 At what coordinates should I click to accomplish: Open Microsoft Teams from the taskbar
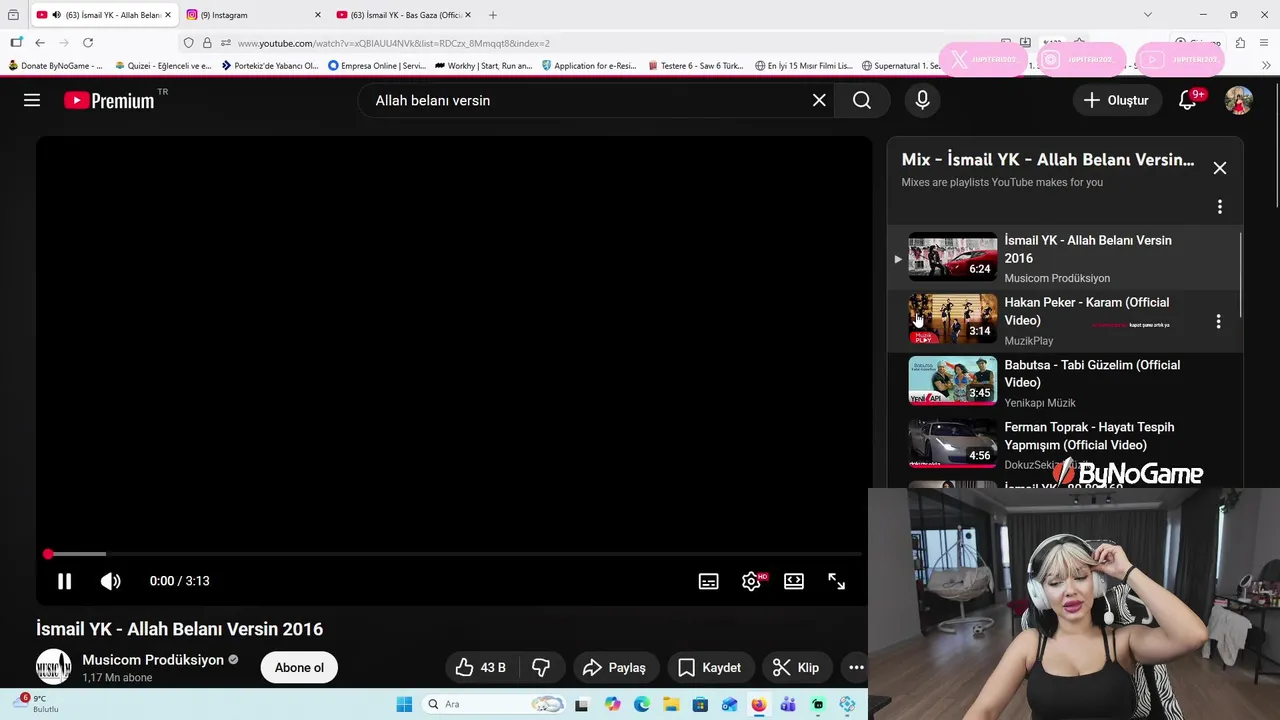(x=788, y=704)
